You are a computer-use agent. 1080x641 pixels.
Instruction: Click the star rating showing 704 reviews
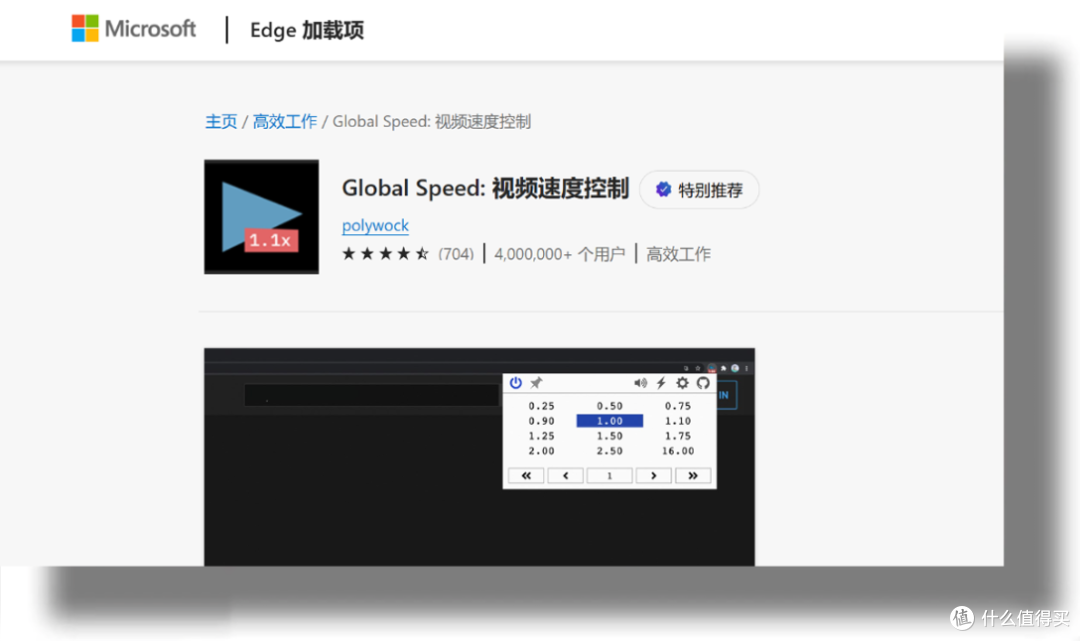(410, 254)
